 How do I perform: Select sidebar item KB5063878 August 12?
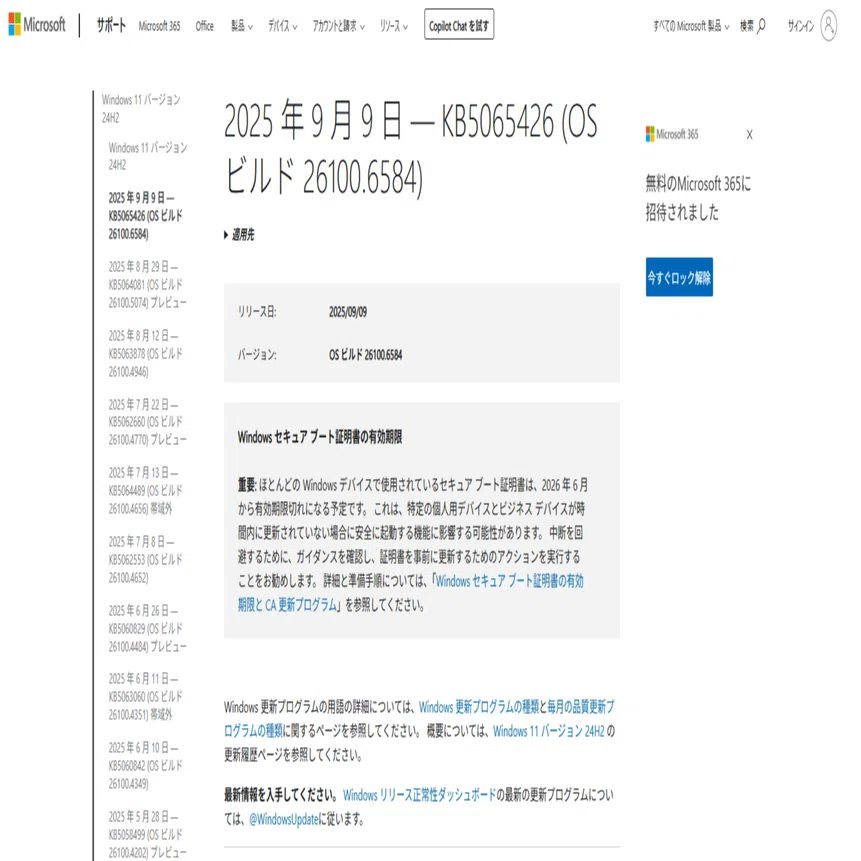pyautogui.click(x=146, y=353)
